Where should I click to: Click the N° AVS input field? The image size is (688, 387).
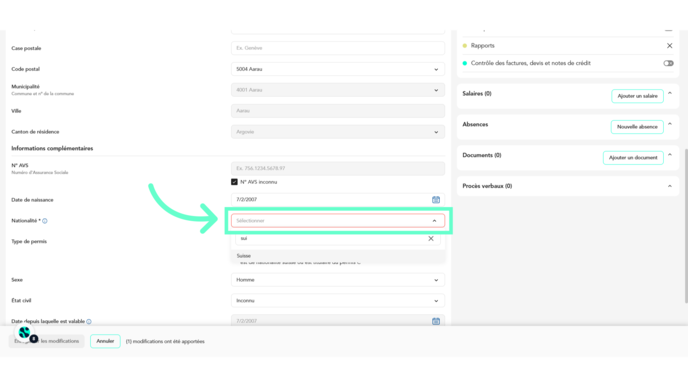click(337, 168)
